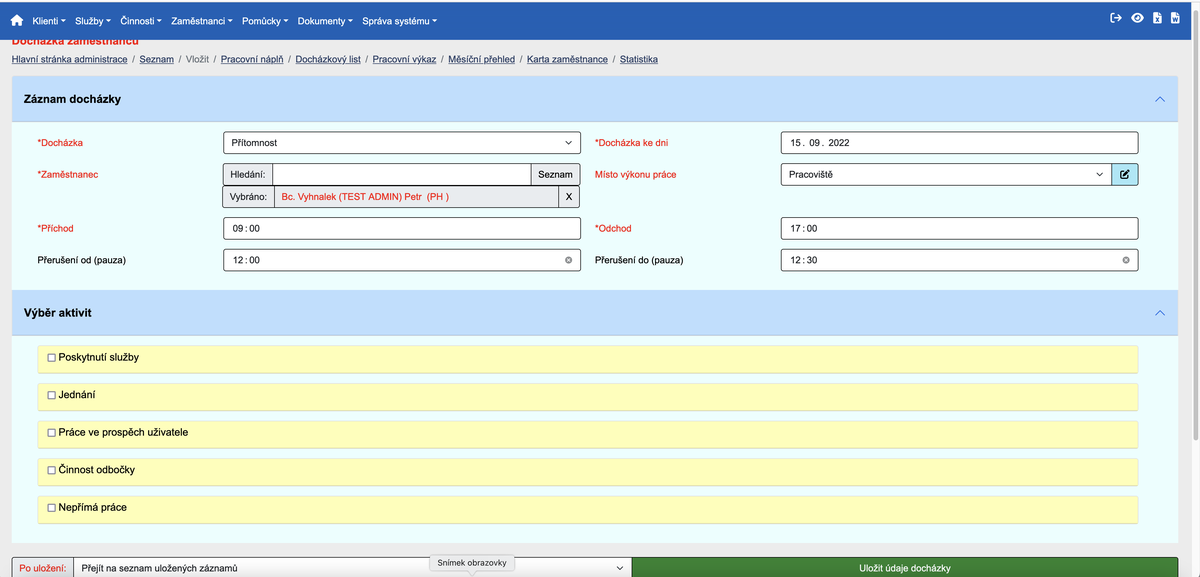Enable the Jednání activity

pyautogui.click(x=51, y=394)
